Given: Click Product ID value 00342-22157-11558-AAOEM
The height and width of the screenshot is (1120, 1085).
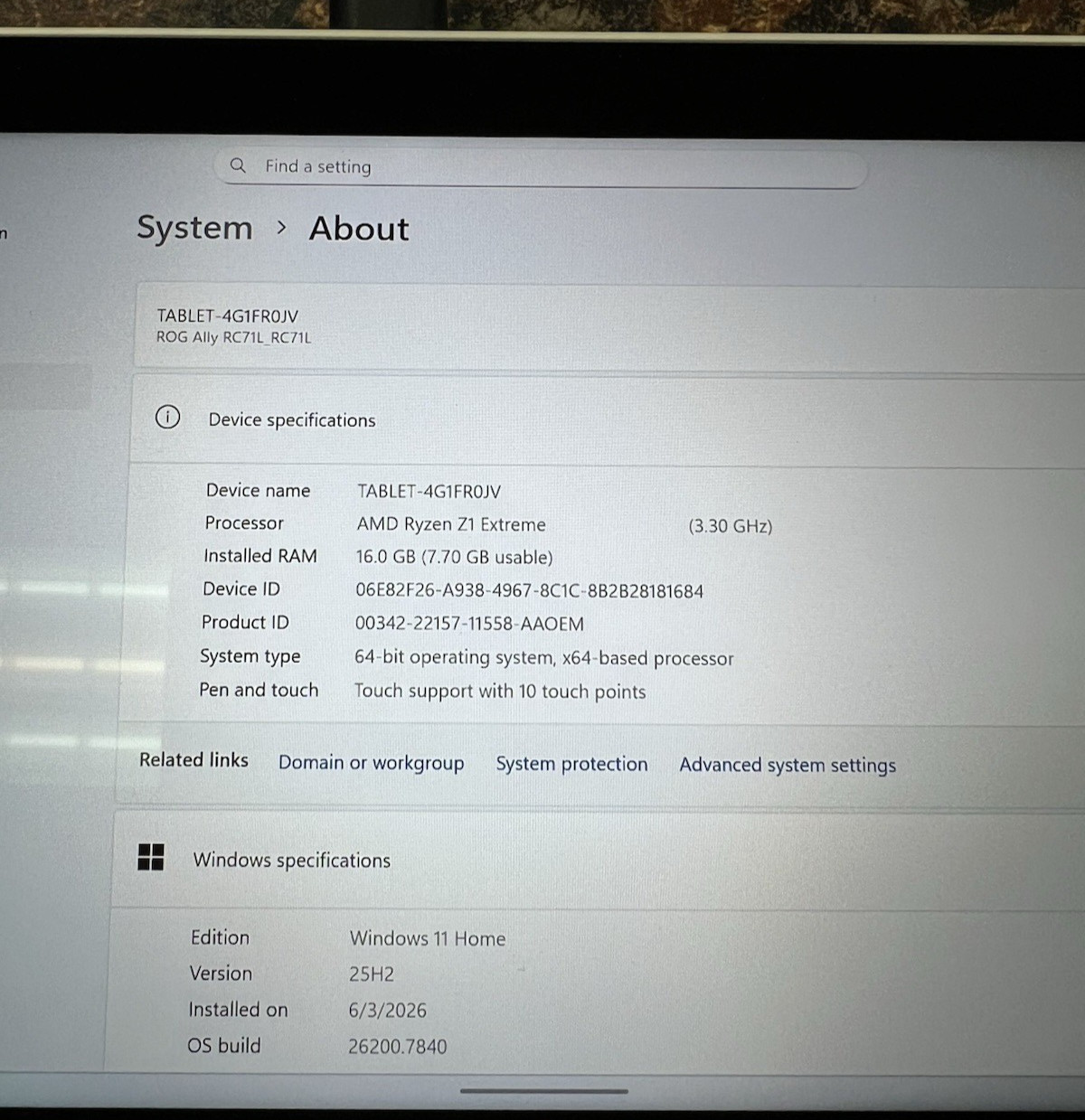Looking at the screenshot, I should [x=469, y=624].
